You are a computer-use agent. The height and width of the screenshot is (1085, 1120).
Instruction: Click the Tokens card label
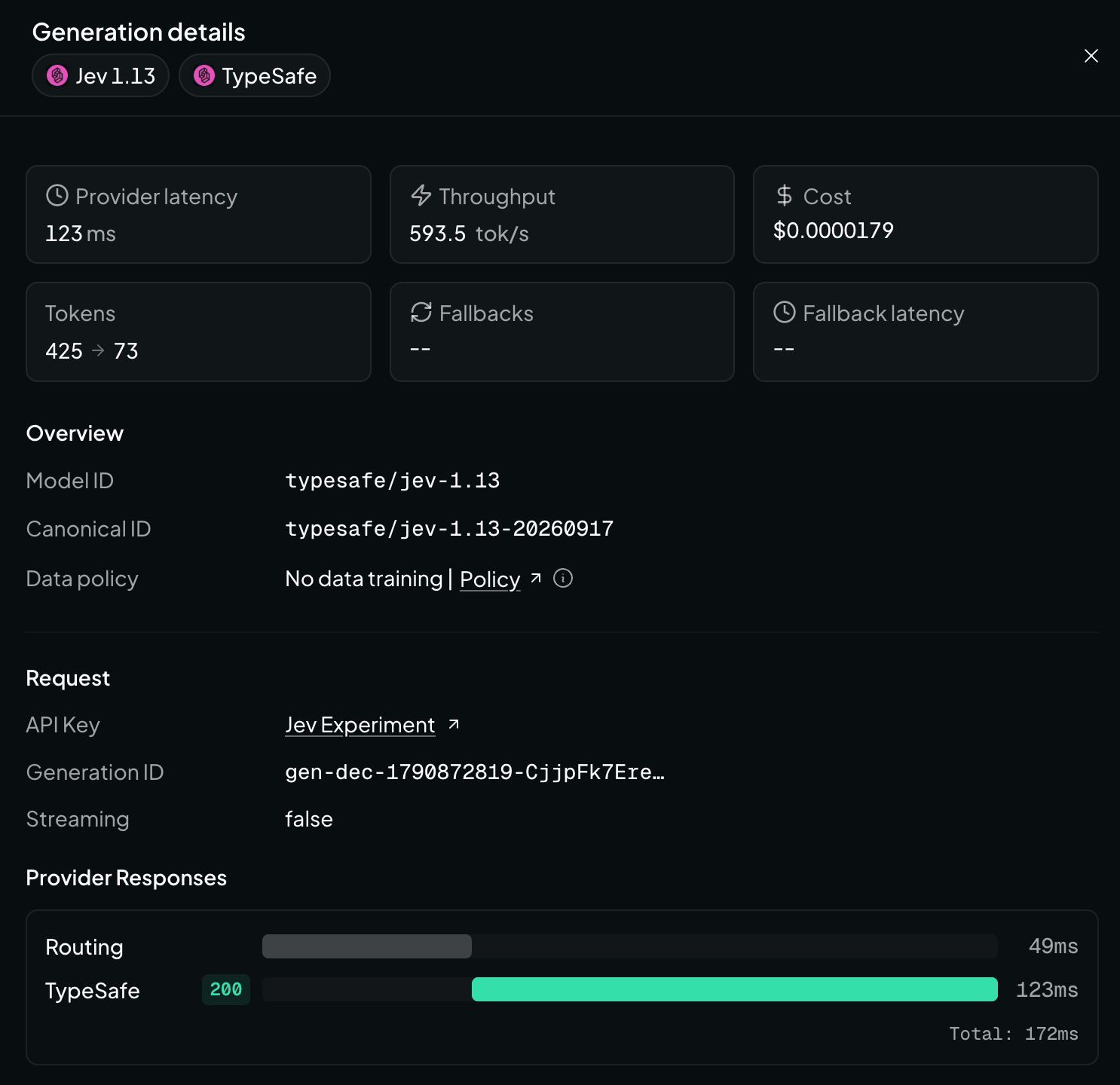[81, 313]
